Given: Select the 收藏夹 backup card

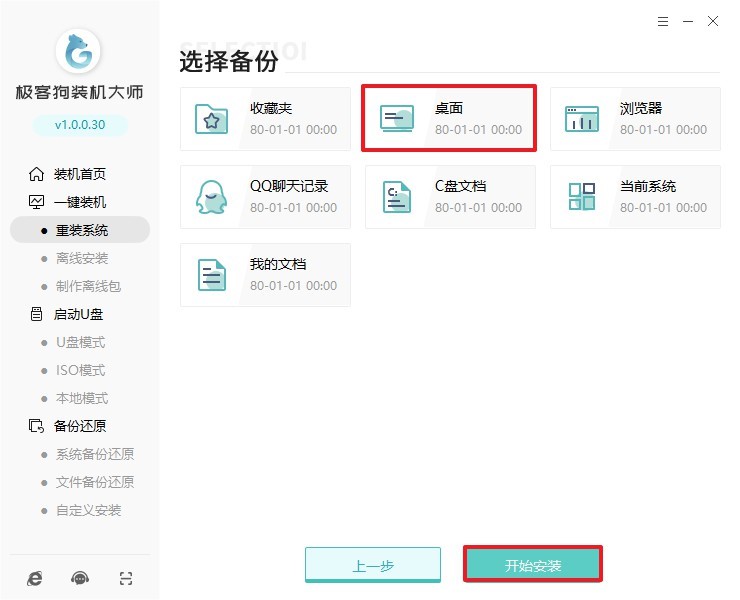Looking at the screenshot, I should tap(265, 119).
